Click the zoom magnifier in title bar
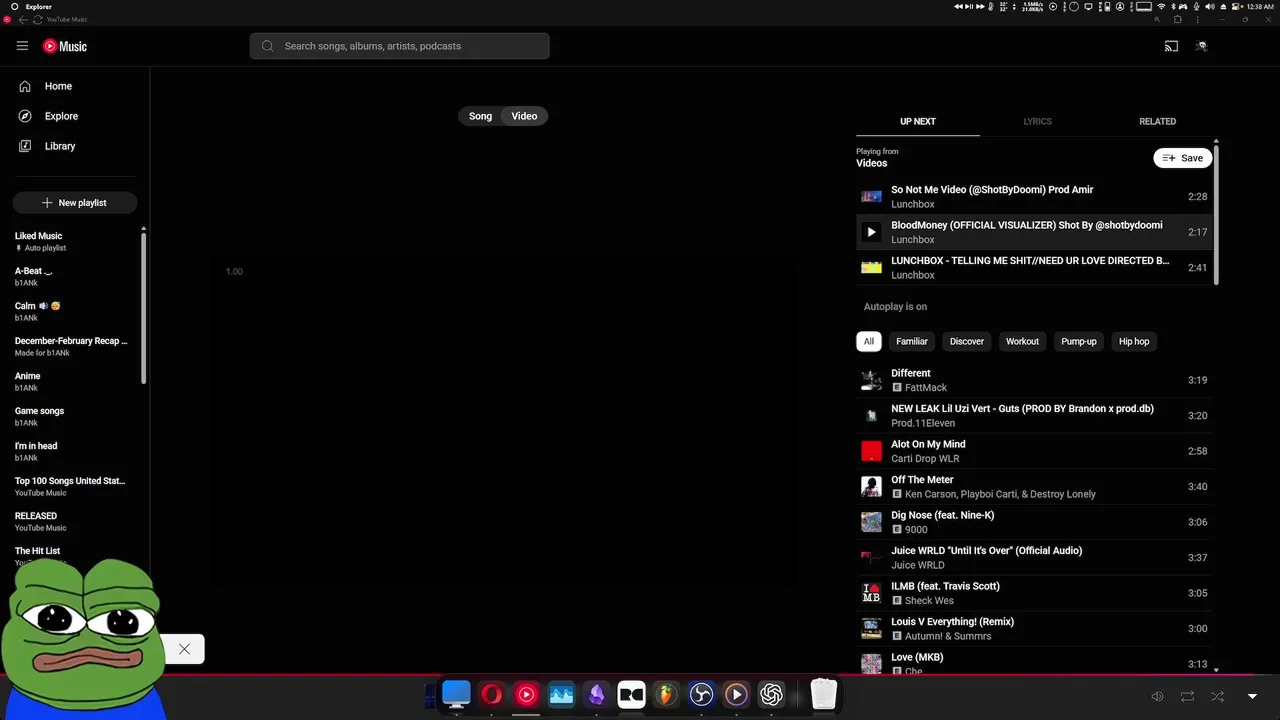Viewport: 1280px width, 720px height. pos(1159,20)
